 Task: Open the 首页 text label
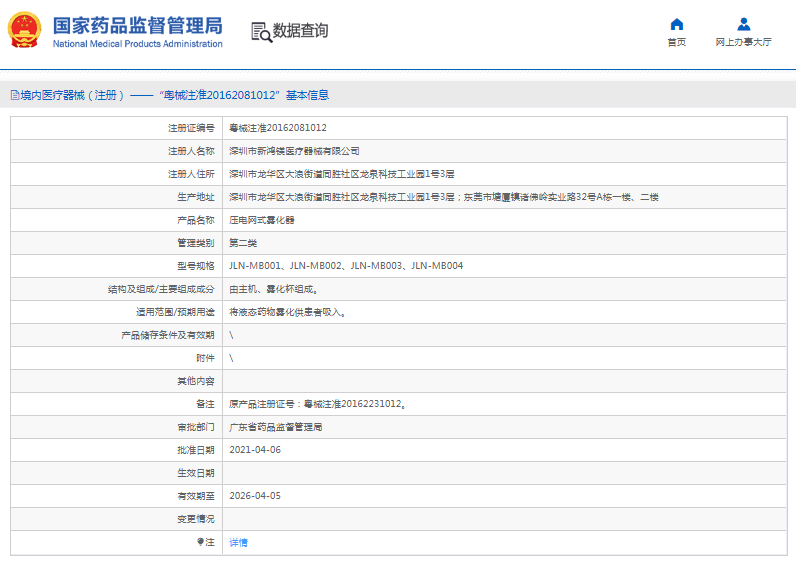pyautogui.click(x=677, y=42)
